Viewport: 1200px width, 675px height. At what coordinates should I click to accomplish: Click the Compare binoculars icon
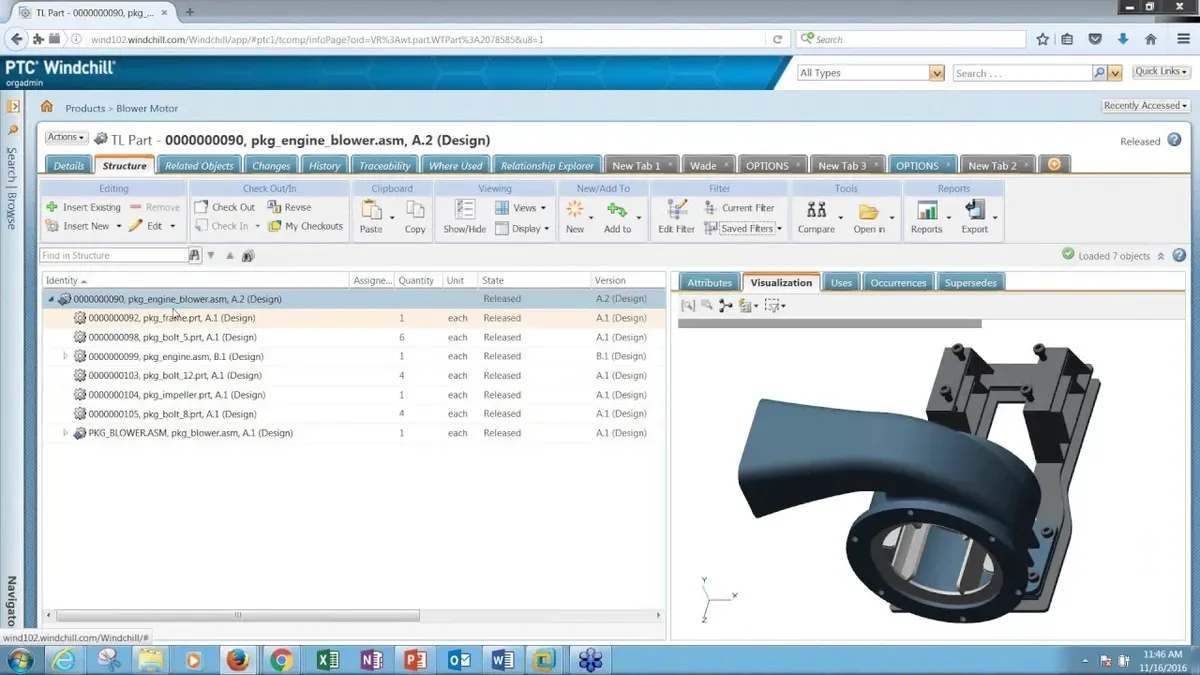816,211
